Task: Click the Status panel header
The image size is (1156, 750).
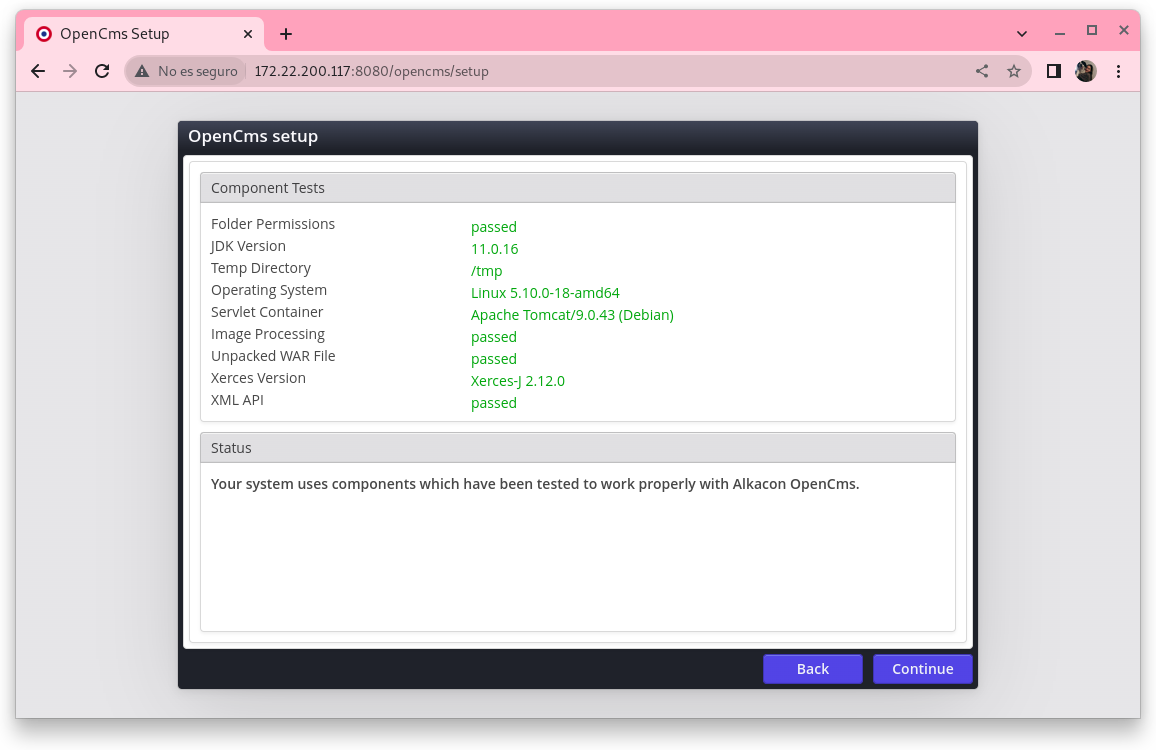Action: 577,448
